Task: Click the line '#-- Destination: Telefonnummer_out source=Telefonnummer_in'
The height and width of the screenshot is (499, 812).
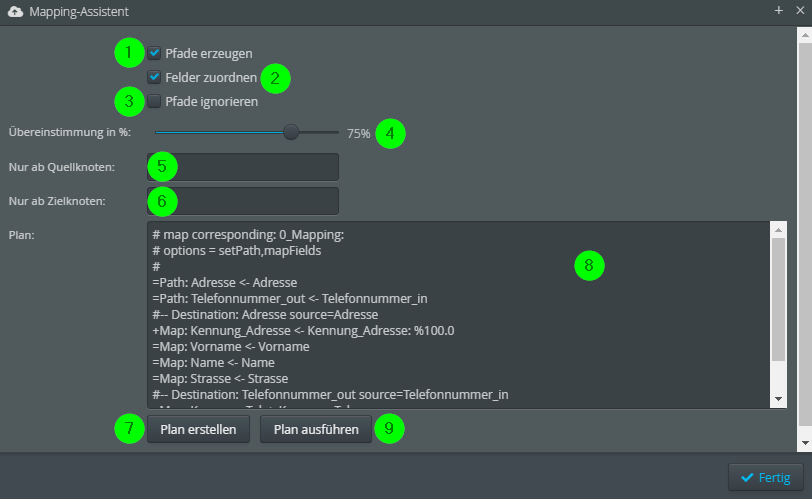Action: 330,395
